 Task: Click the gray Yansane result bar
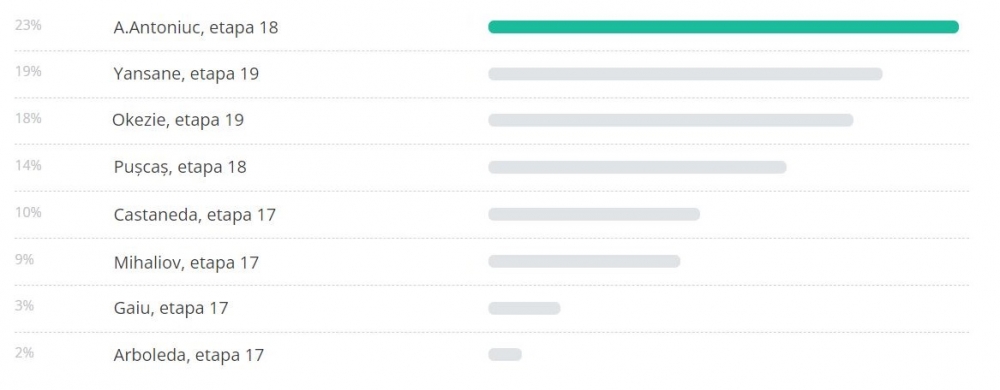click(686, 74)
